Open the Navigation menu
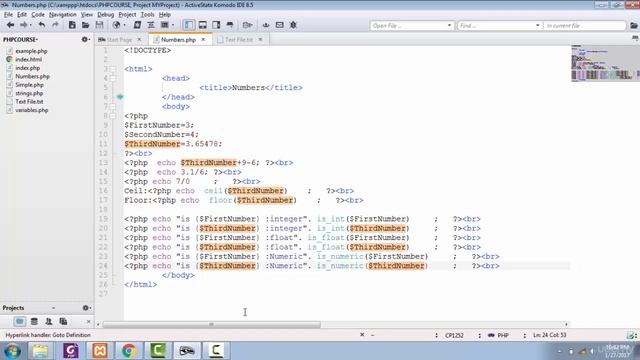The height and width of the screenshot is (360, 640). pos(63,14)
